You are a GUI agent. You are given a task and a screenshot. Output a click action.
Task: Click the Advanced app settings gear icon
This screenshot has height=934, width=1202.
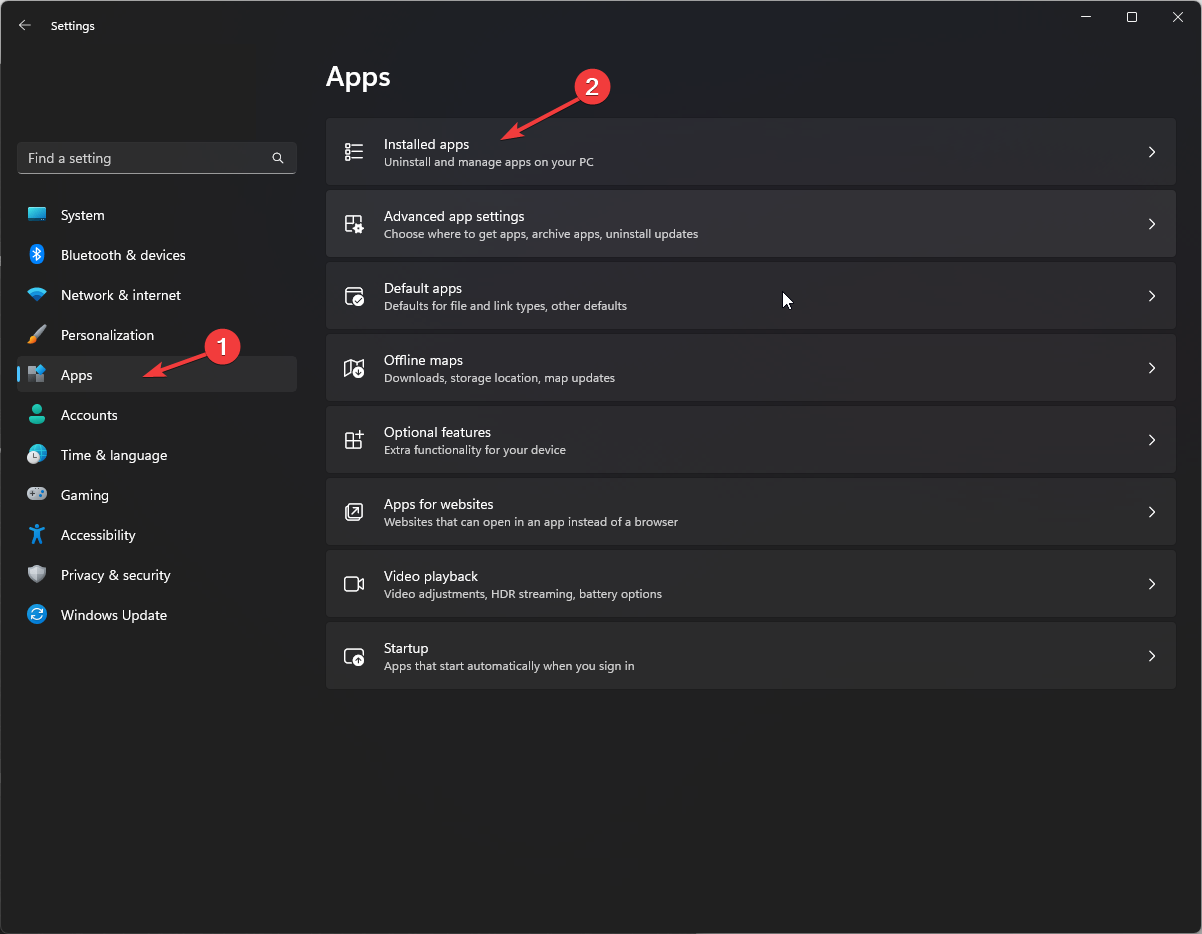(354, 224)
